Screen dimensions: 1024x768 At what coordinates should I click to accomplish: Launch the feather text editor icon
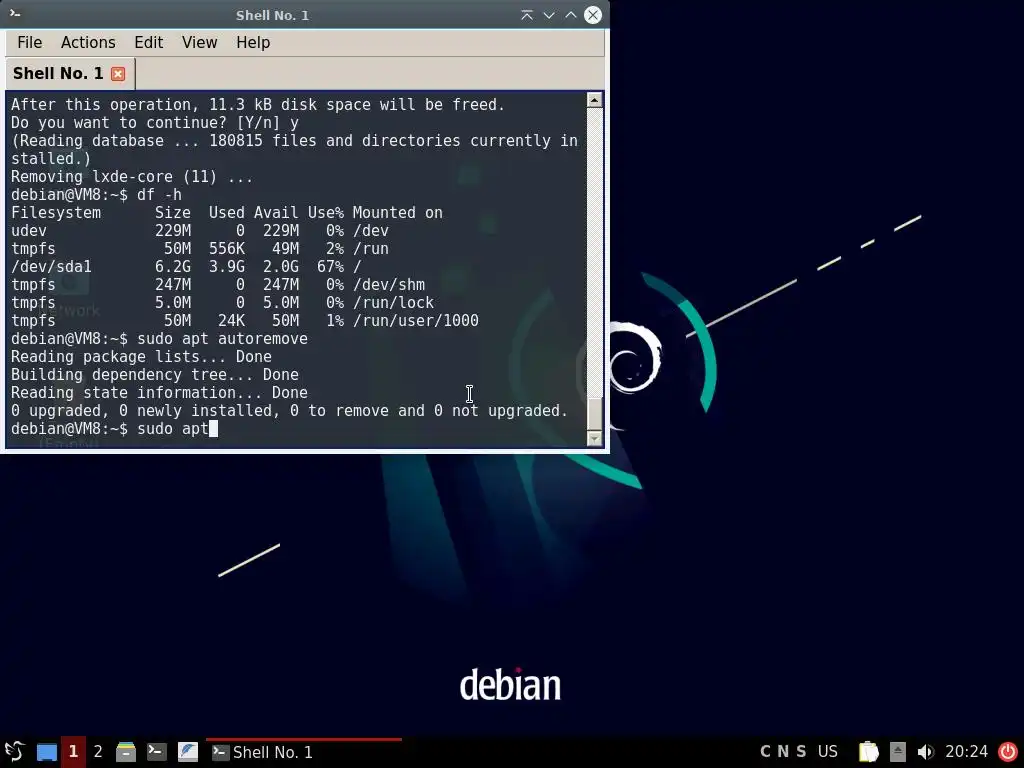click(x=187, y=752)
